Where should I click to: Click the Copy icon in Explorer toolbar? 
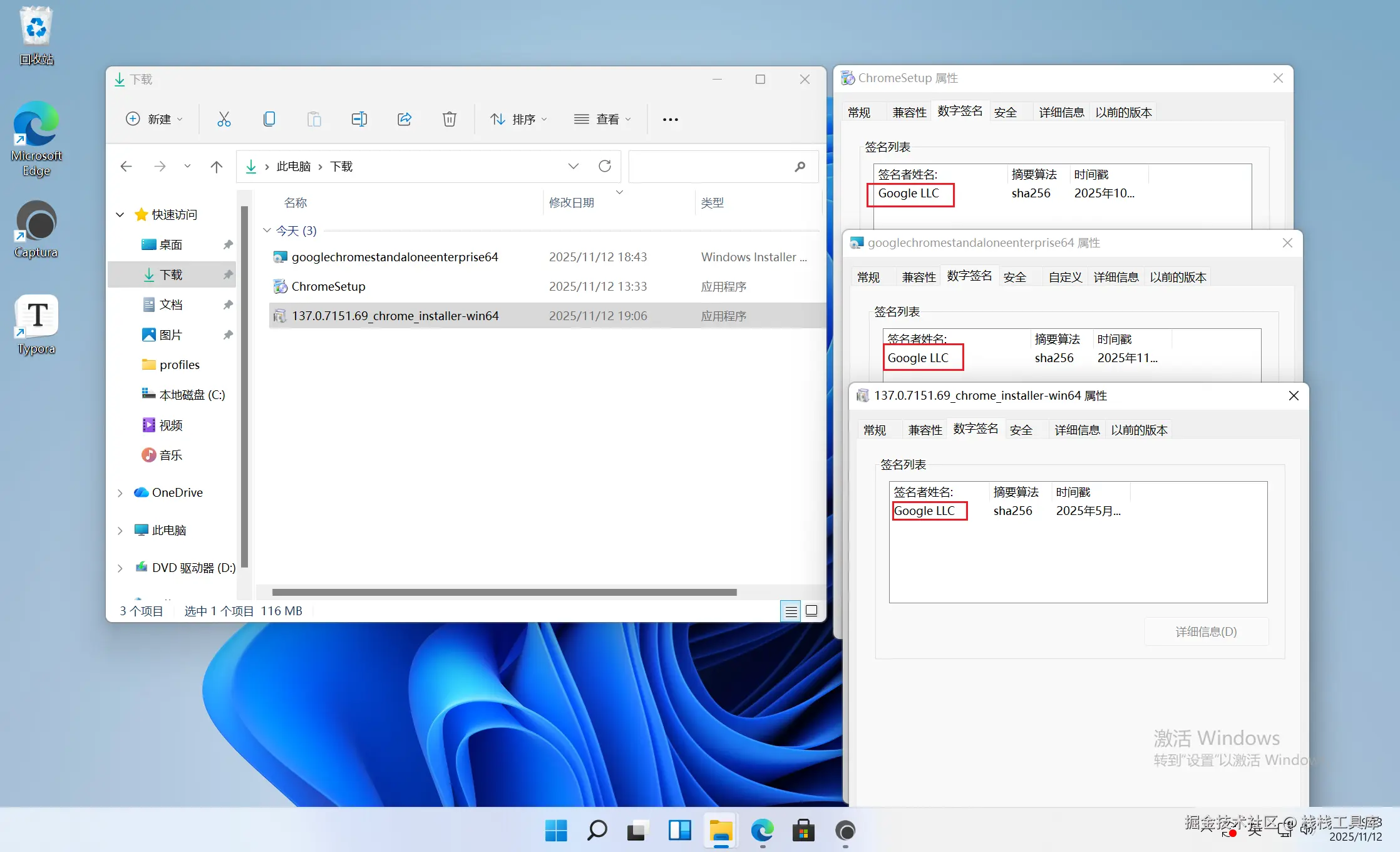[x=269, y=119]
